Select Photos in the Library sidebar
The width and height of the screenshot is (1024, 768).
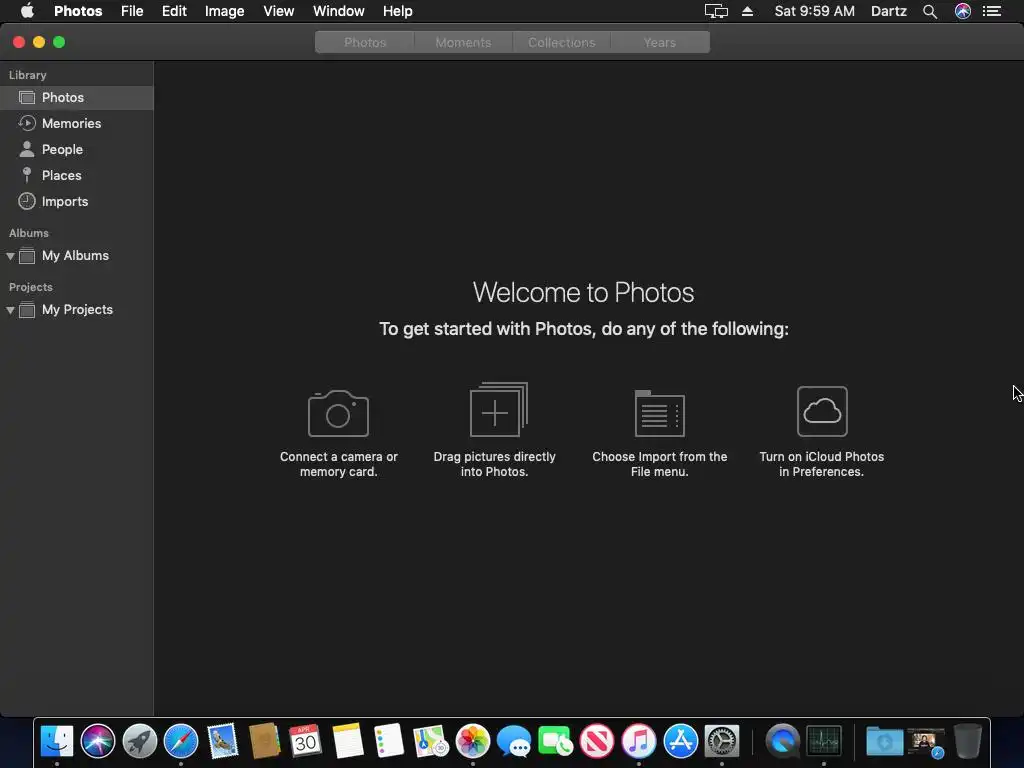[x=76, y=97]
